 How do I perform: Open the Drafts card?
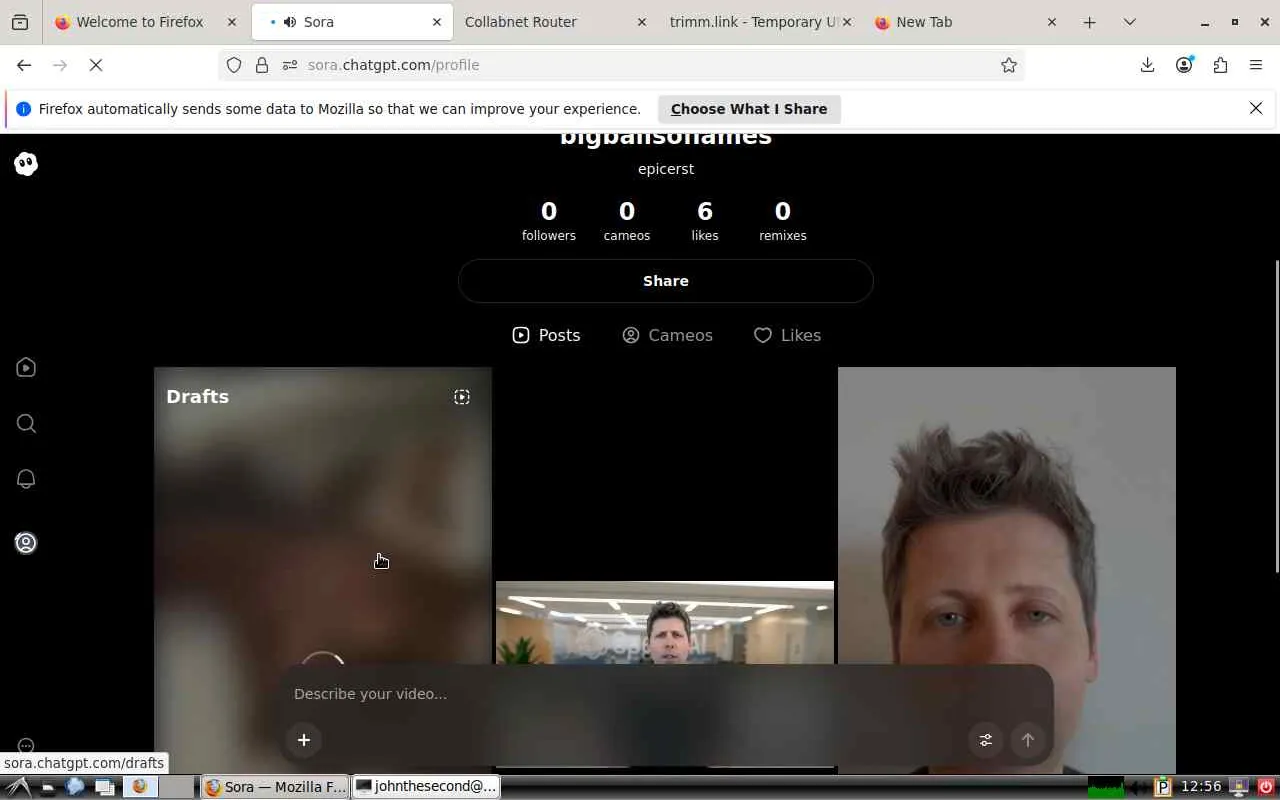[x=323, y=570]
